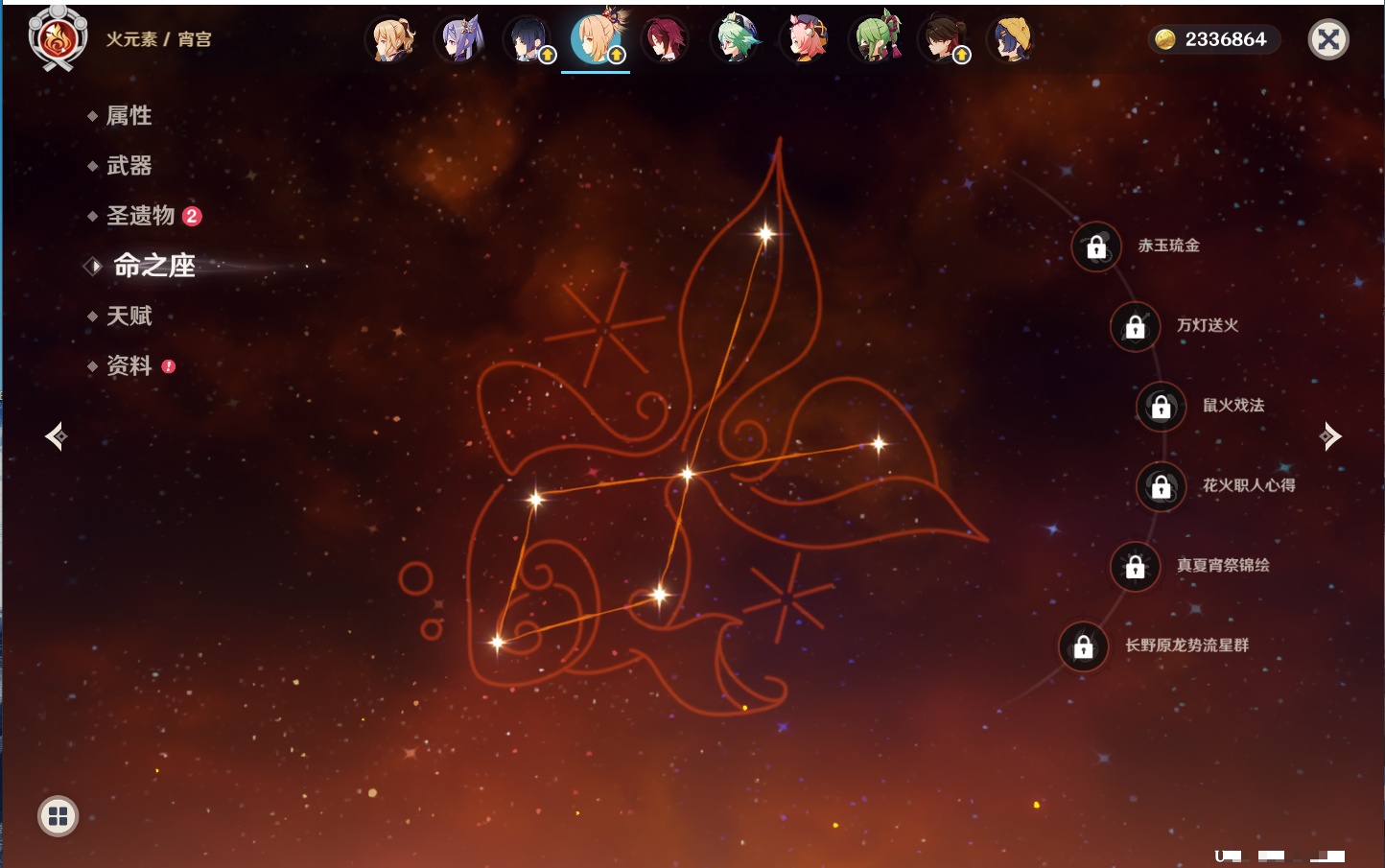Click the lock icon beside 鼠火戏法

pyautogui.click(x=1162, y=406)
